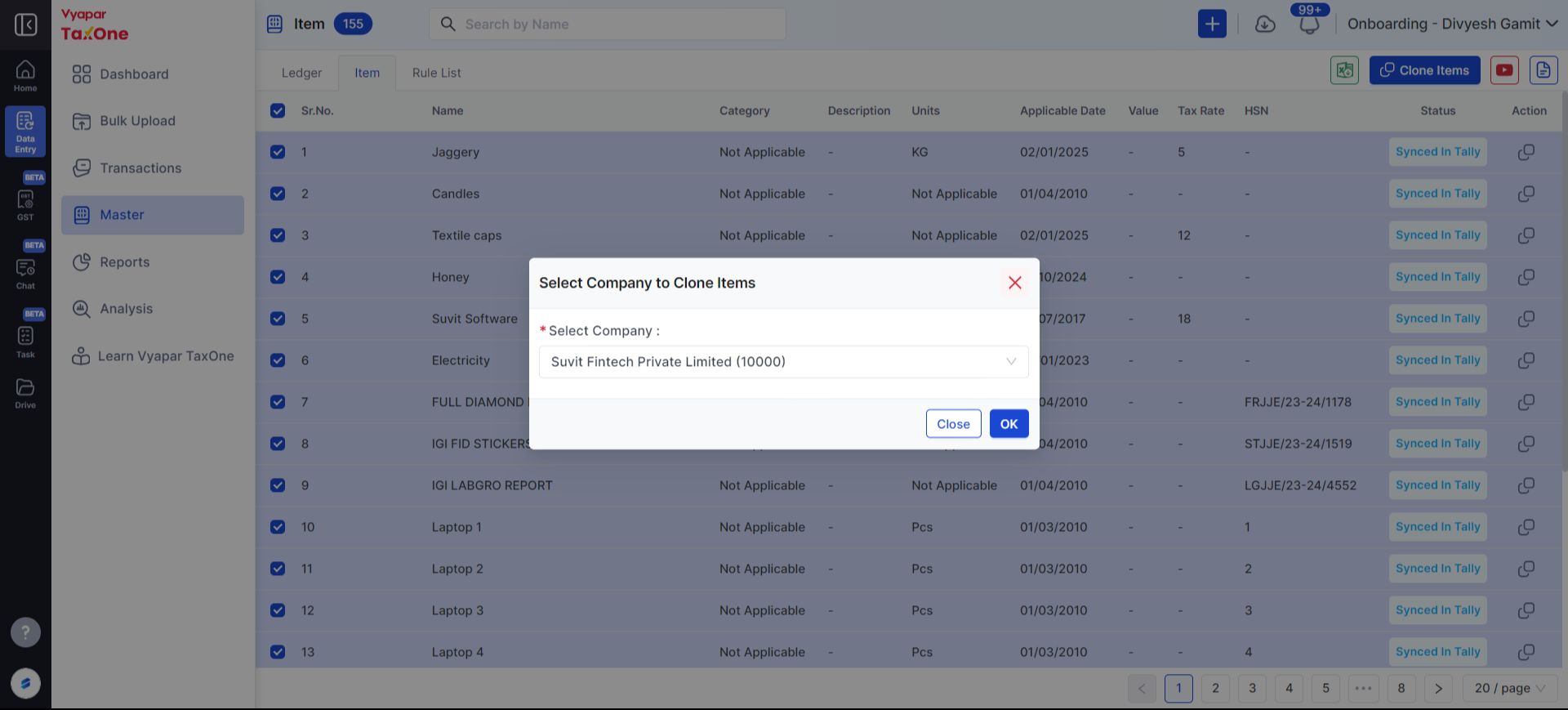This screenshot has height=710, width=1568.
Task: Close the clone dialog with red X
Action: [x=1015, y=283]
